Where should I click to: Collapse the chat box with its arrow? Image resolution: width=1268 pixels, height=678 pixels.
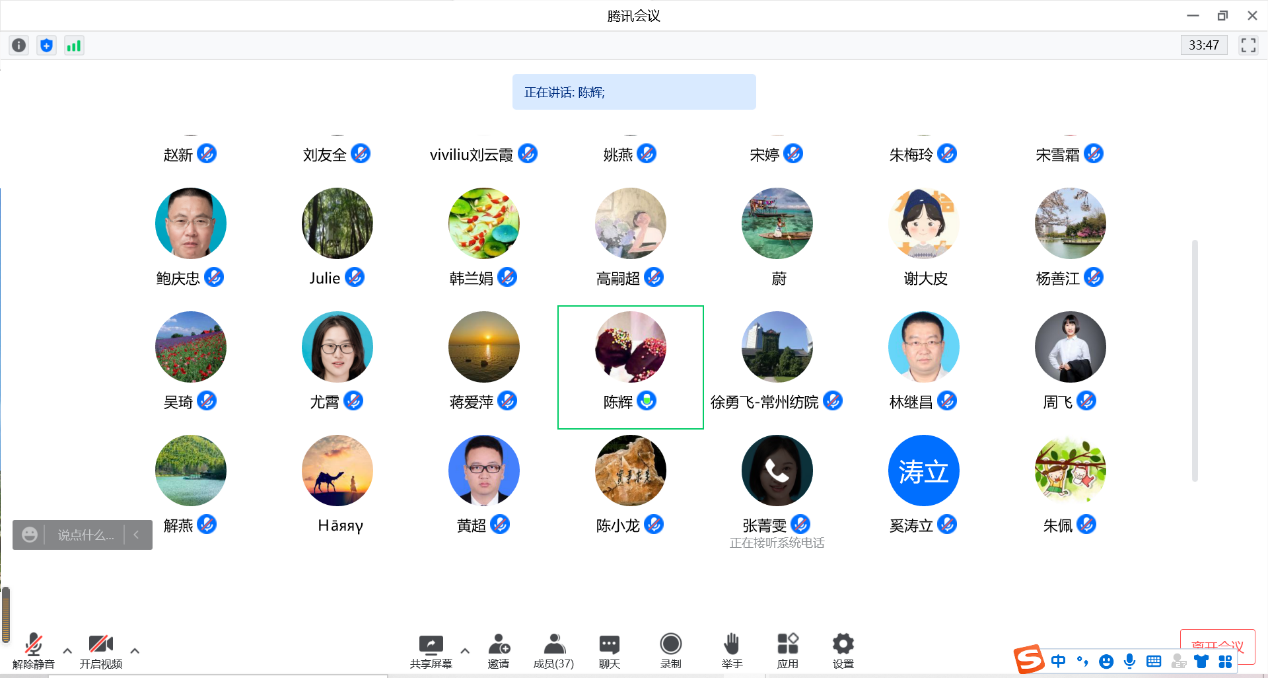[137, 535]
